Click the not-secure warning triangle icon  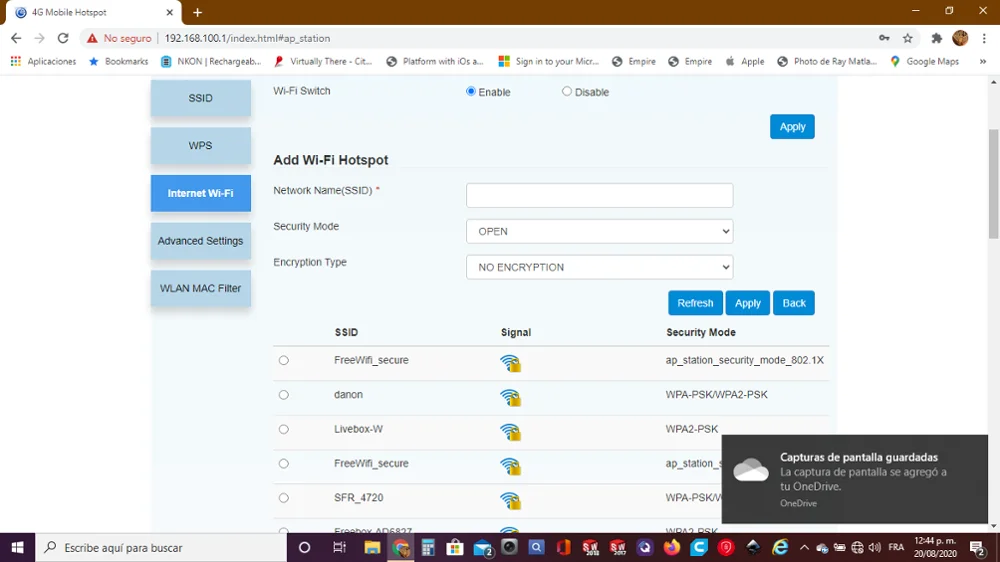92,38
